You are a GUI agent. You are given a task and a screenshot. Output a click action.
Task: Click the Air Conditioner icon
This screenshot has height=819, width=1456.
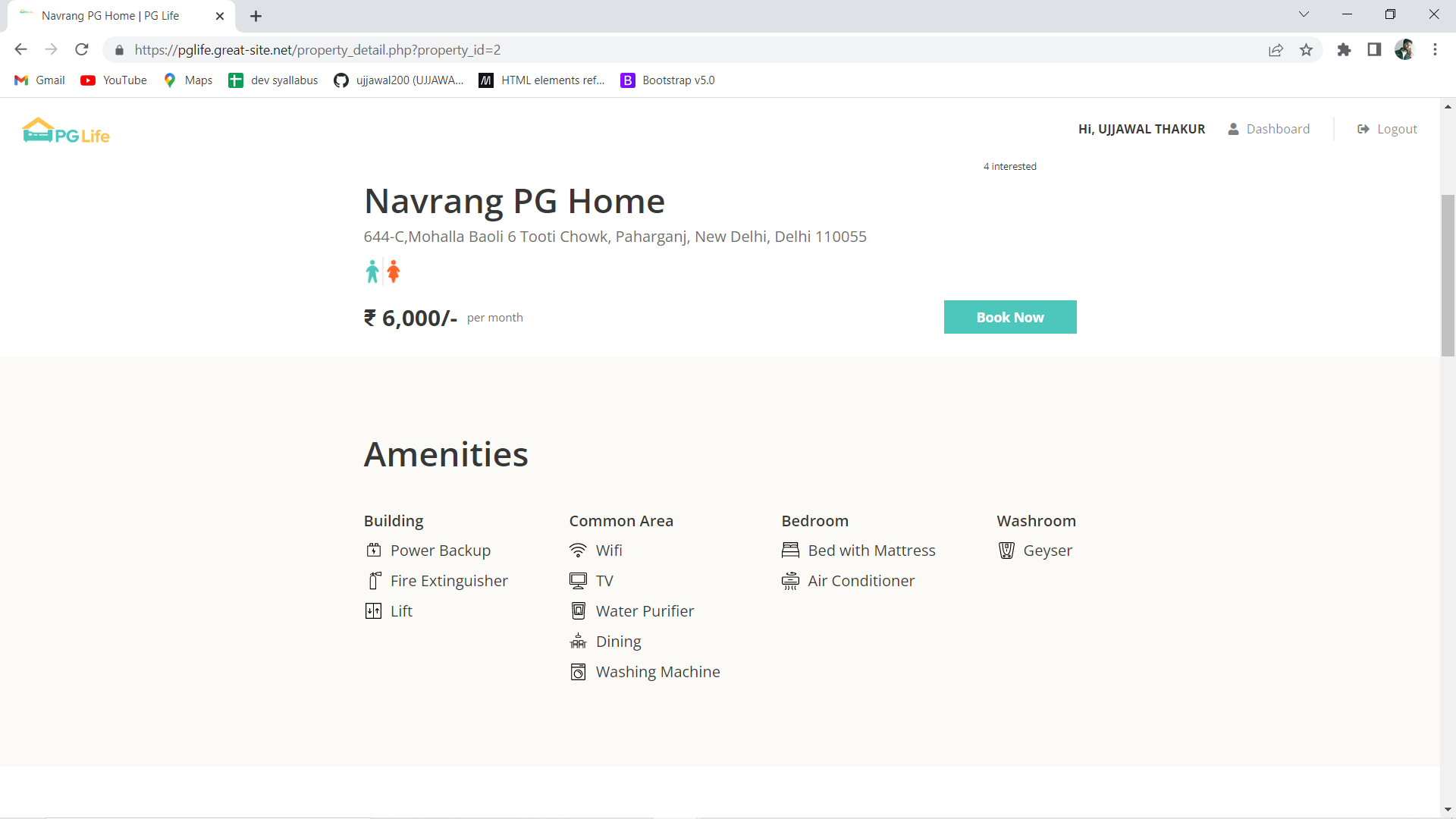[790, 581]
